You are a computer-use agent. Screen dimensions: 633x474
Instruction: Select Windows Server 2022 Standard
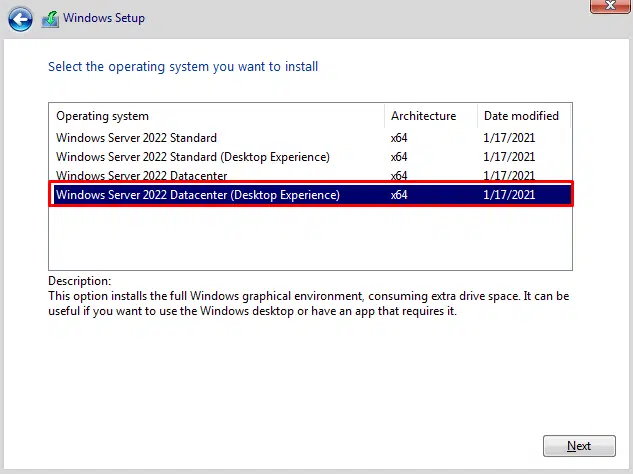pos(136,138)
